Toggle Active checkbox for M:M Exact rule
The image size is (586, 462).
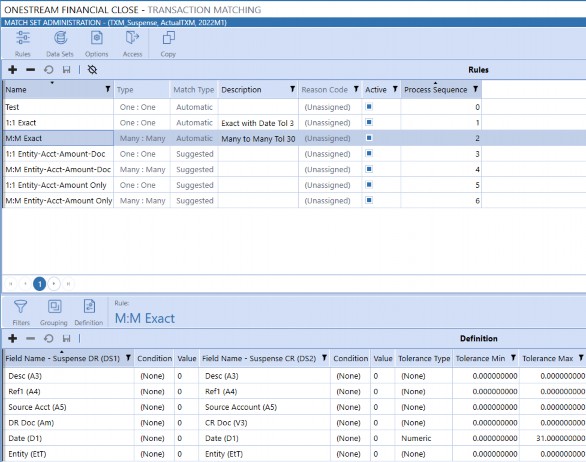[369, 138]
